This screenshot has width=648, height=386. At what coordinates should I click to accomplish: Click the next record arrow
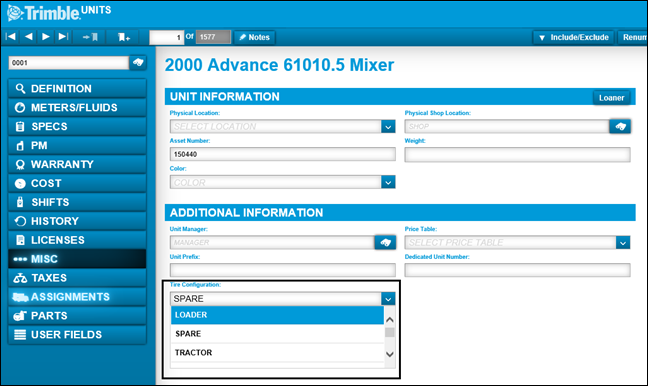46,37
